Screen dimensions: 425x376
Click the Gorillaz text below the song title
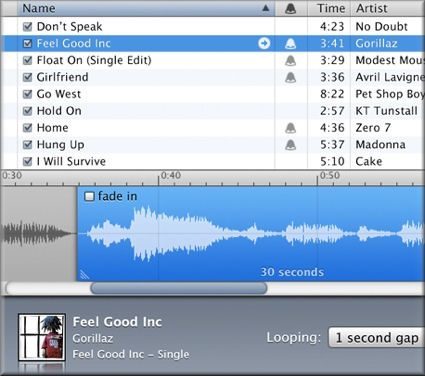[x=93, y=338]
